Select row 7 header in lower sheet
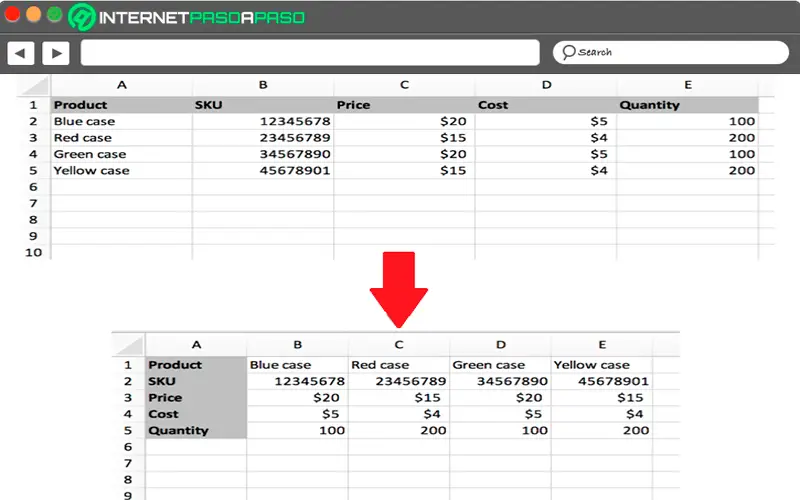This screenshot has height=500, width=800. 128,463
